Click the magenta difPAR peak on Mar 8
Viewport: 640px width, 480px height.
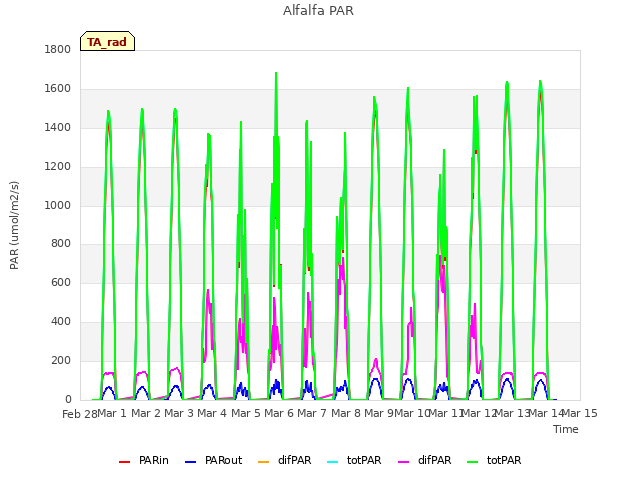pyautogui.click(x=343, y=258)
